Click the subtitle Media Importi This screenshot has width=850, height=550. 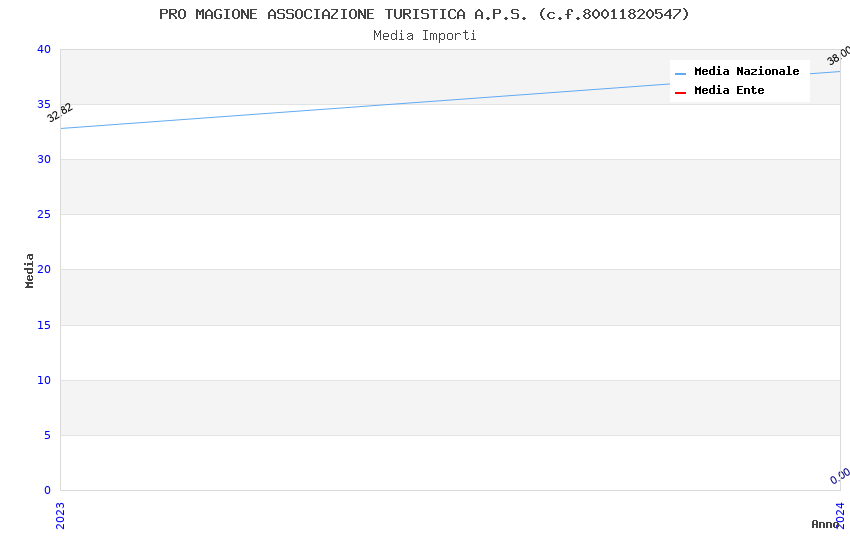[424, 36]
